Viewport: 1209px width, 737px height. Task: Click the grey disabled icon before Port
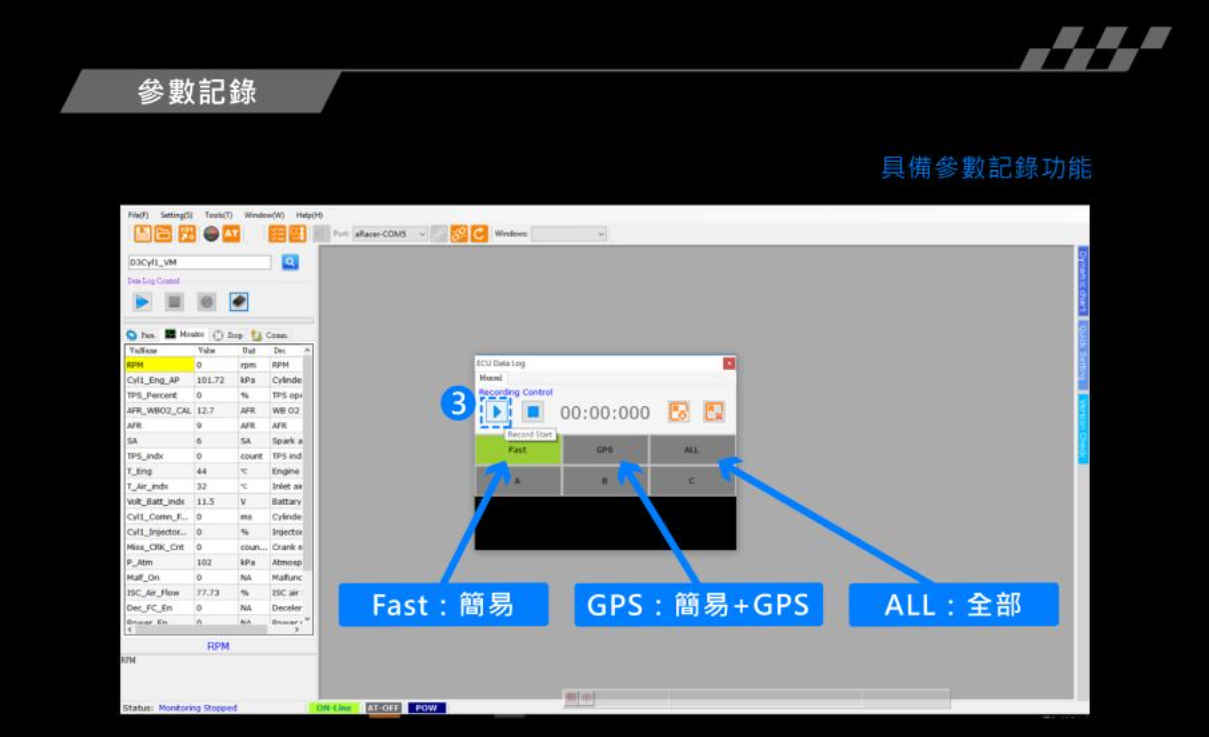(321, 233)
